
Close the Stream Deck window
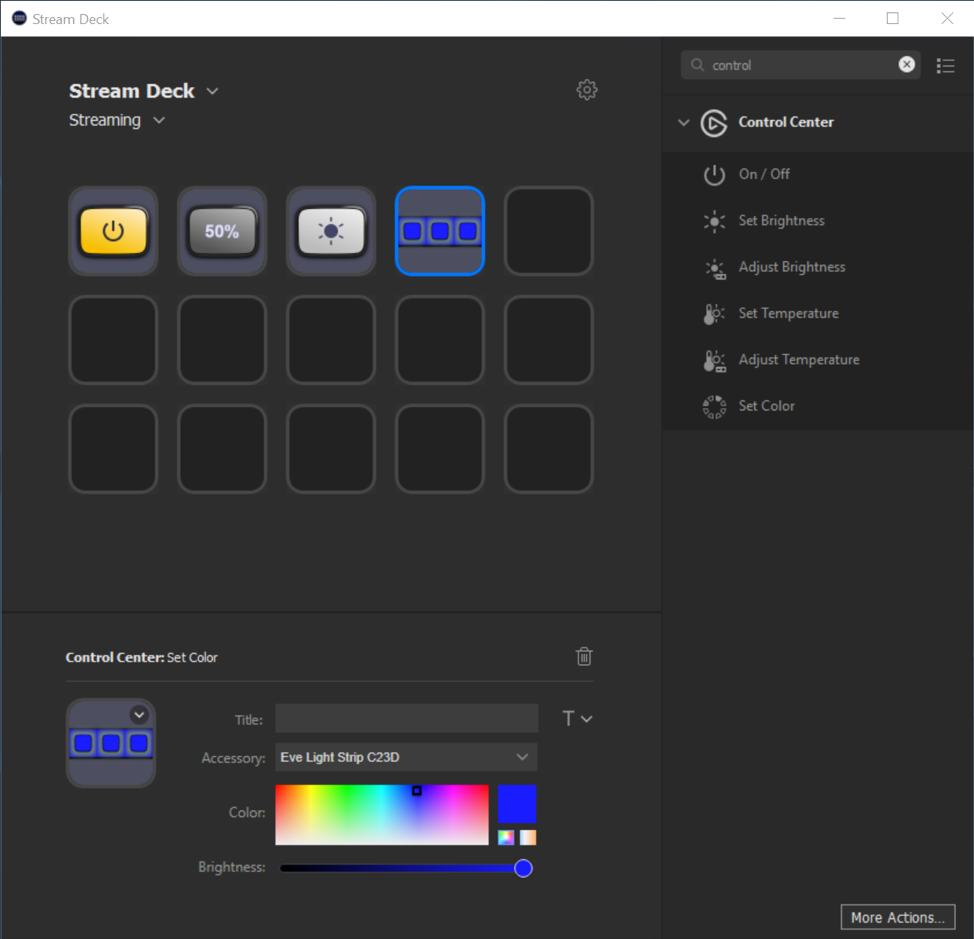pos(947,19)
